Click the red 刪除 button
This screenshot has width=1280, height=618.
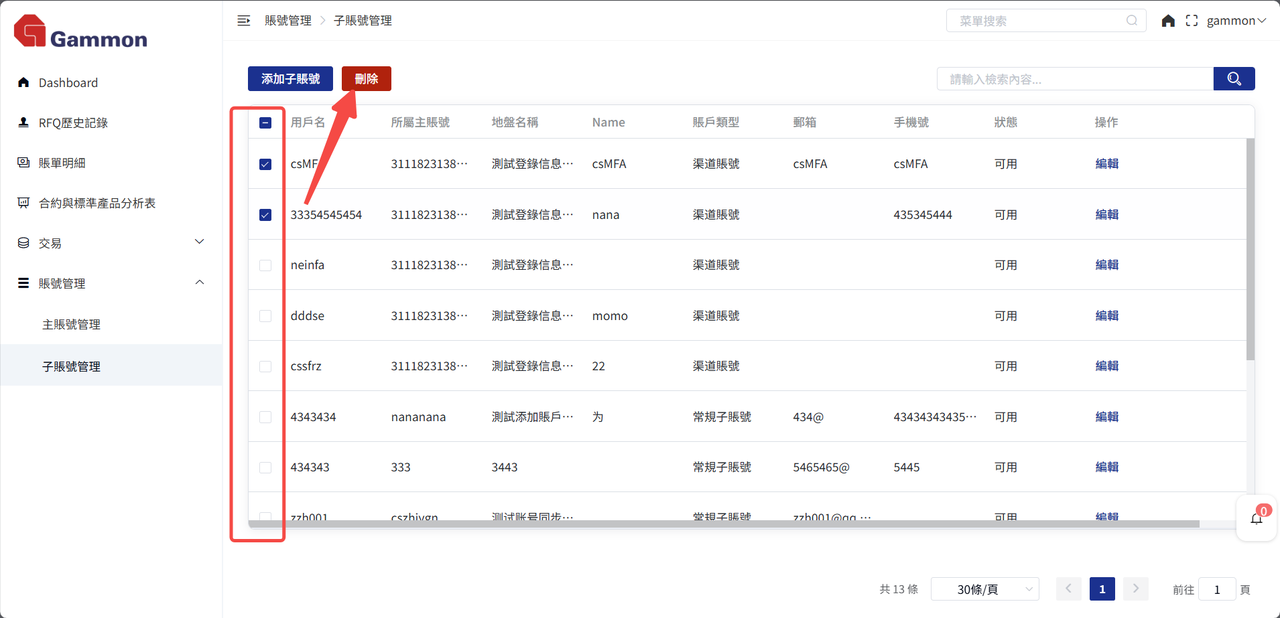pyautogui.click(x=366, y=79)
